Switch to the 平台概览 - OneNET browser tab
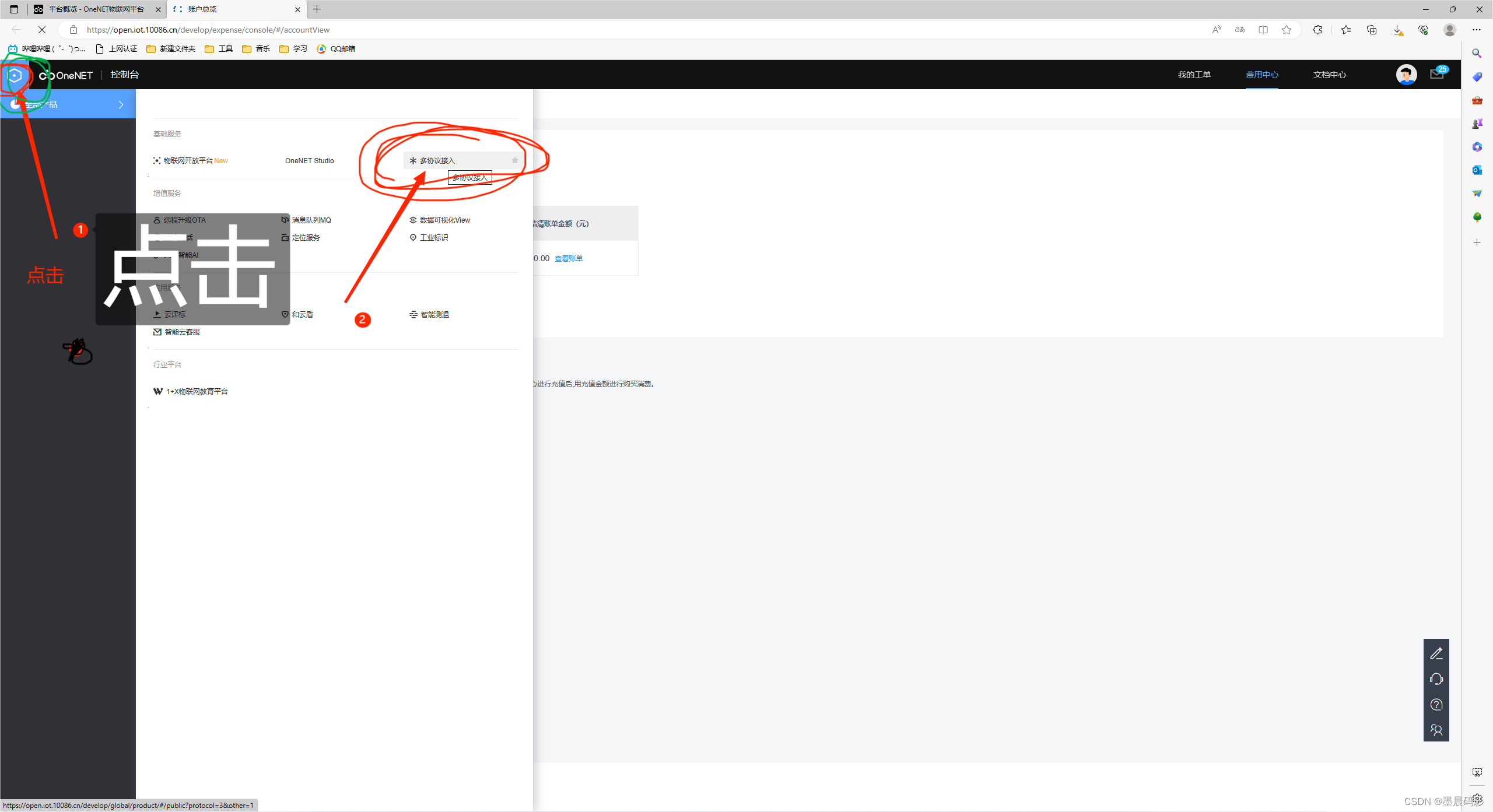This screenshot has height=812, width=1493. tap(97, 9)
